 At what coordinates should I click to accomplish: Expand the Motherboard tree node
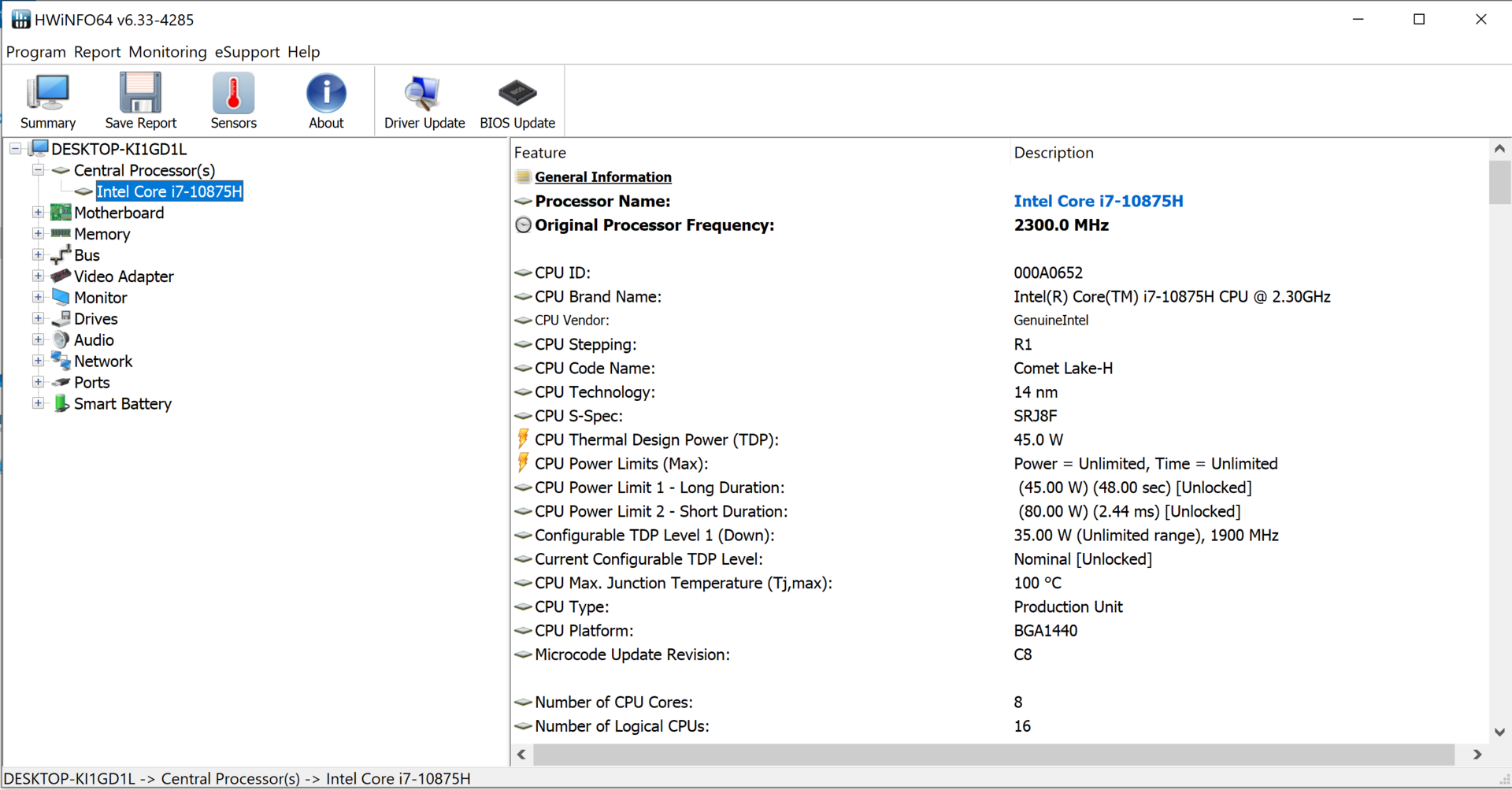tap(38, 213)
